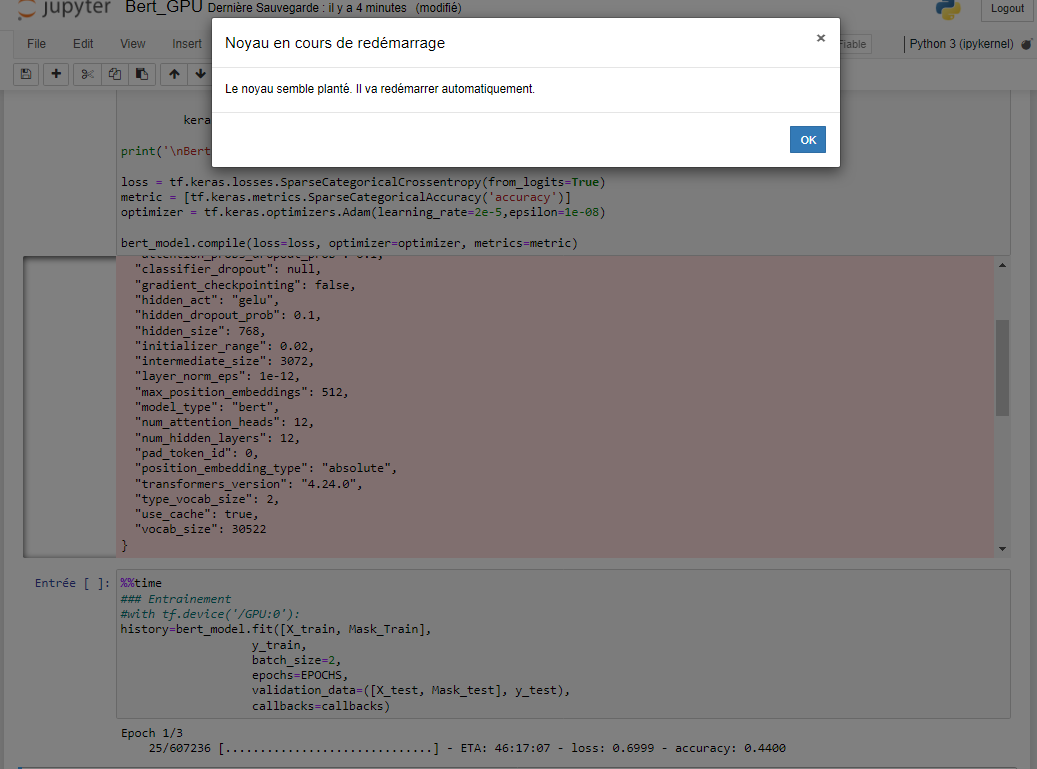1037x769 pixels.
Task: Open the File menu
Action: [x=36, y=43]
